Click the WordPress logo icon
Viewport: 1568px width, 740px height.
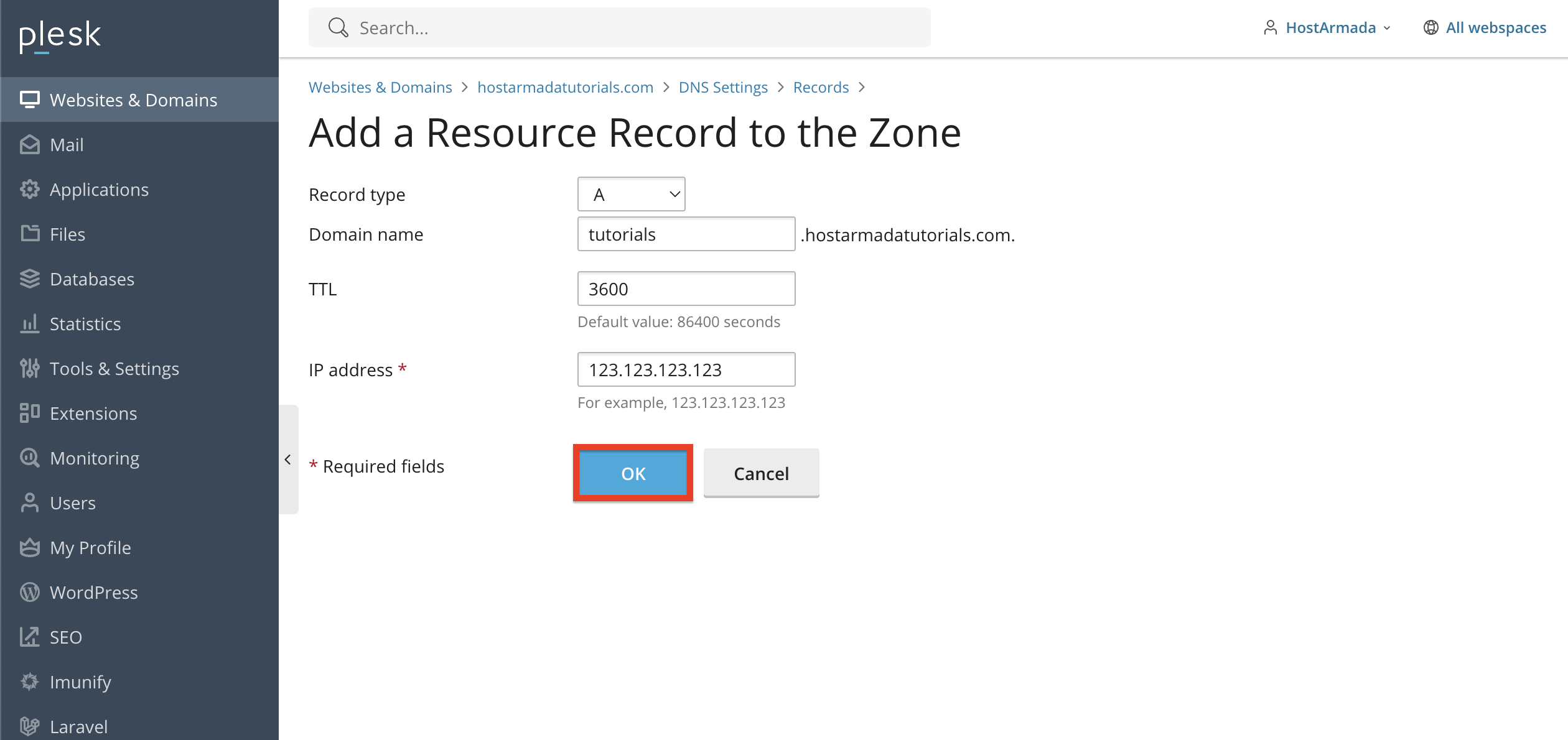(29, 592)
